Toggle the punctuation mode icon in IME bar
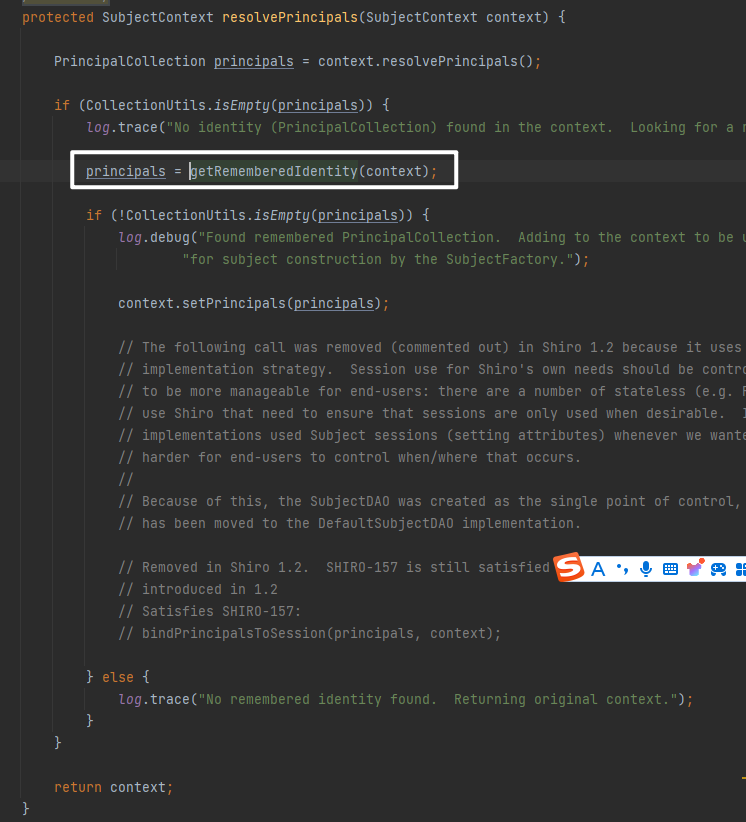746x822 pixels. coord(622,569)
